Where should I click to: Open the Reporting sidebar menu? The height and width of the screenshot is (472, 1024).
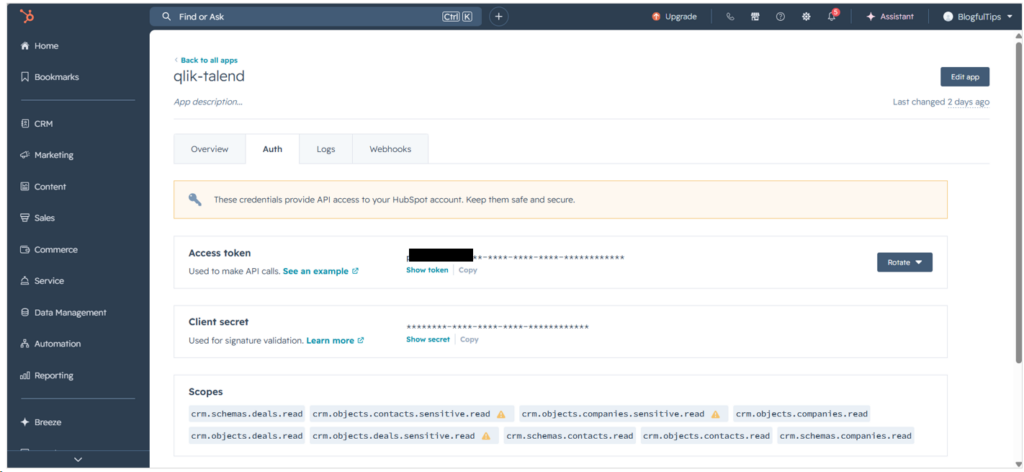tap(47, 375)
